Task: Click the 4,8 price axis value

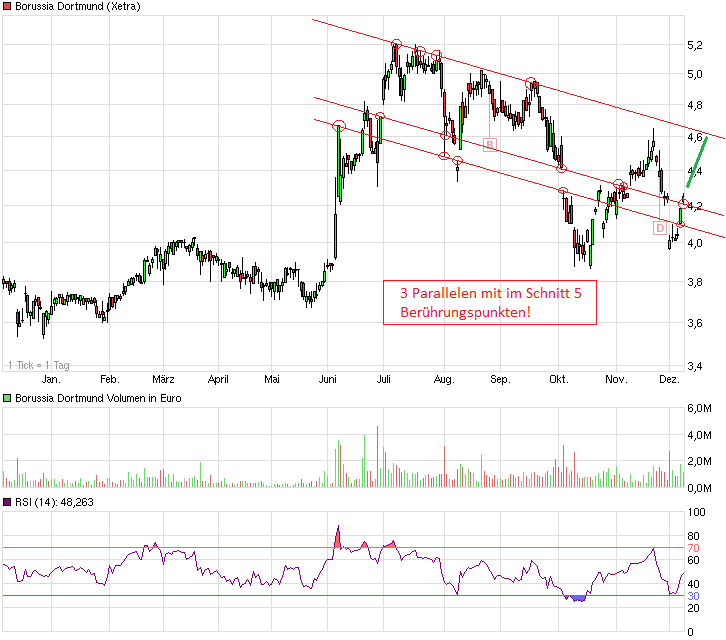Action: pyautogui.click(x=695, y=106)
